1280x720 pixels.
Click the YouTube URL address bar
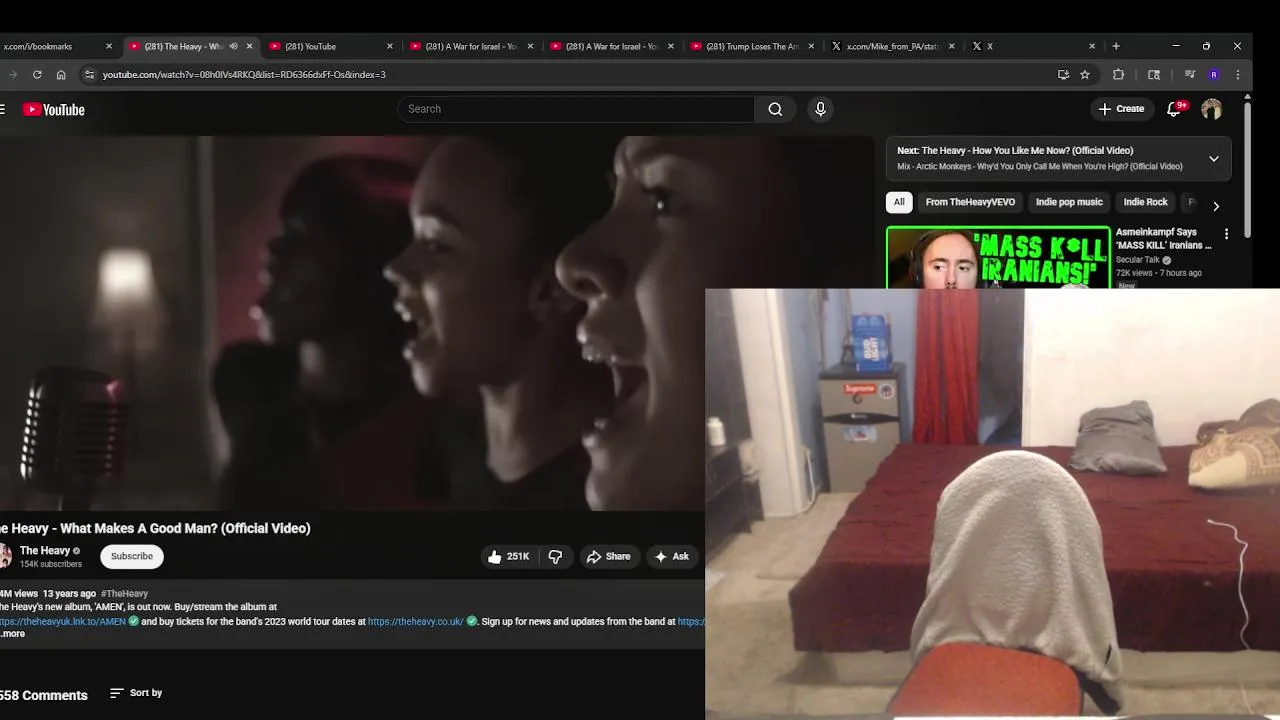tap(560, 74)
